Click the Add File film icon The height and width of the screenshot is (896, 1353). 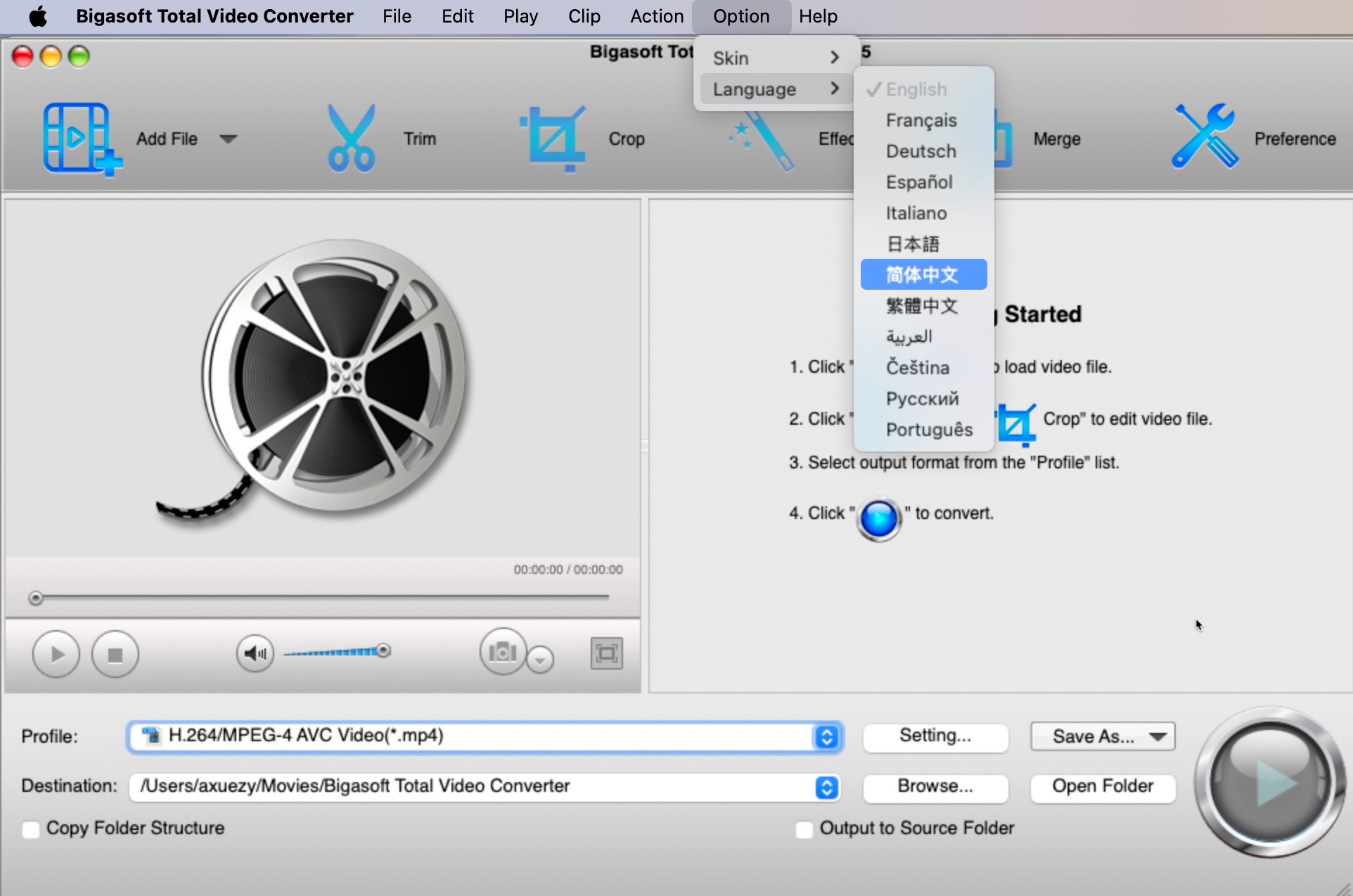(79, 139)
